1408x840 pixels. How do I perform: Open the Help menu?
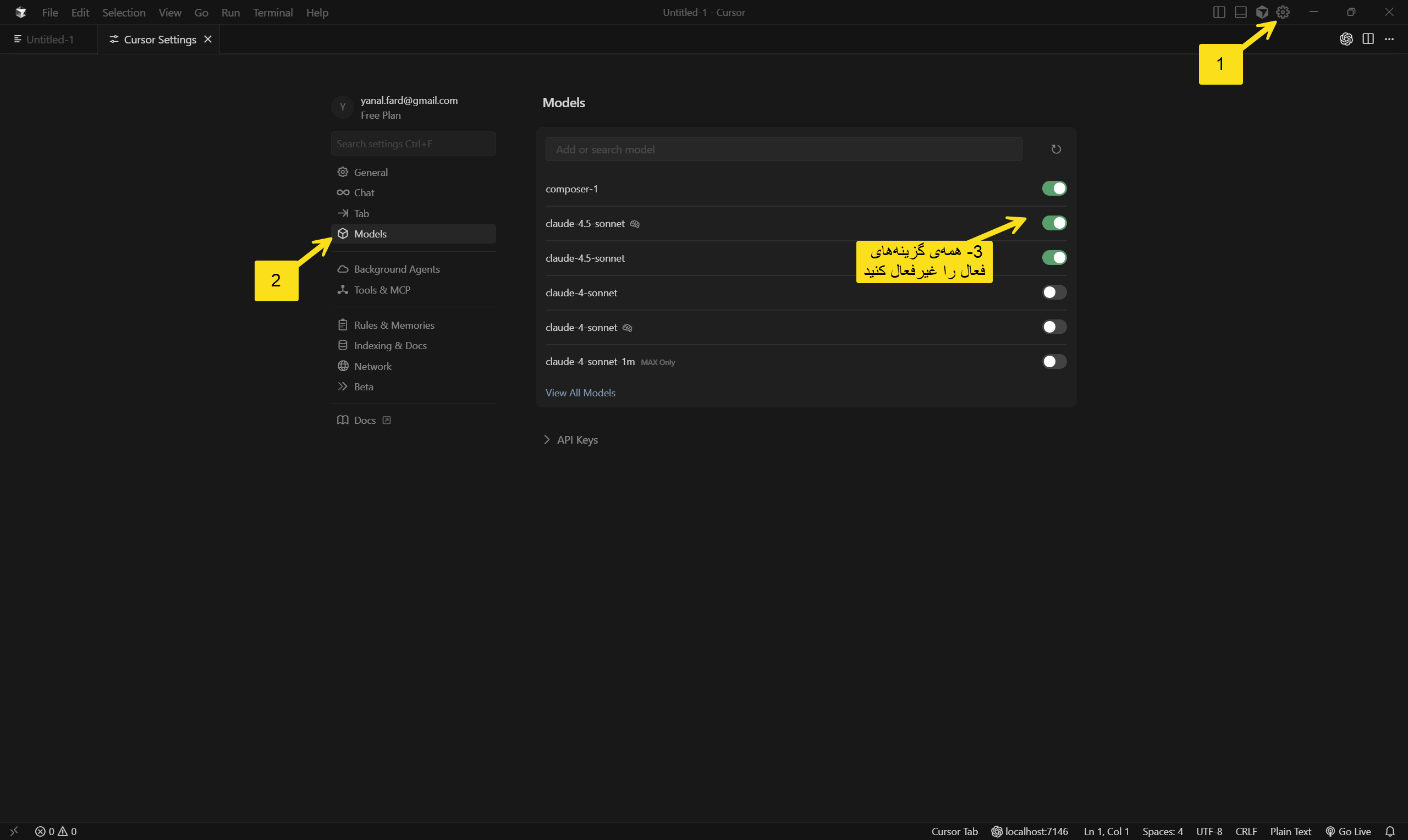click(x=317, y=13)
